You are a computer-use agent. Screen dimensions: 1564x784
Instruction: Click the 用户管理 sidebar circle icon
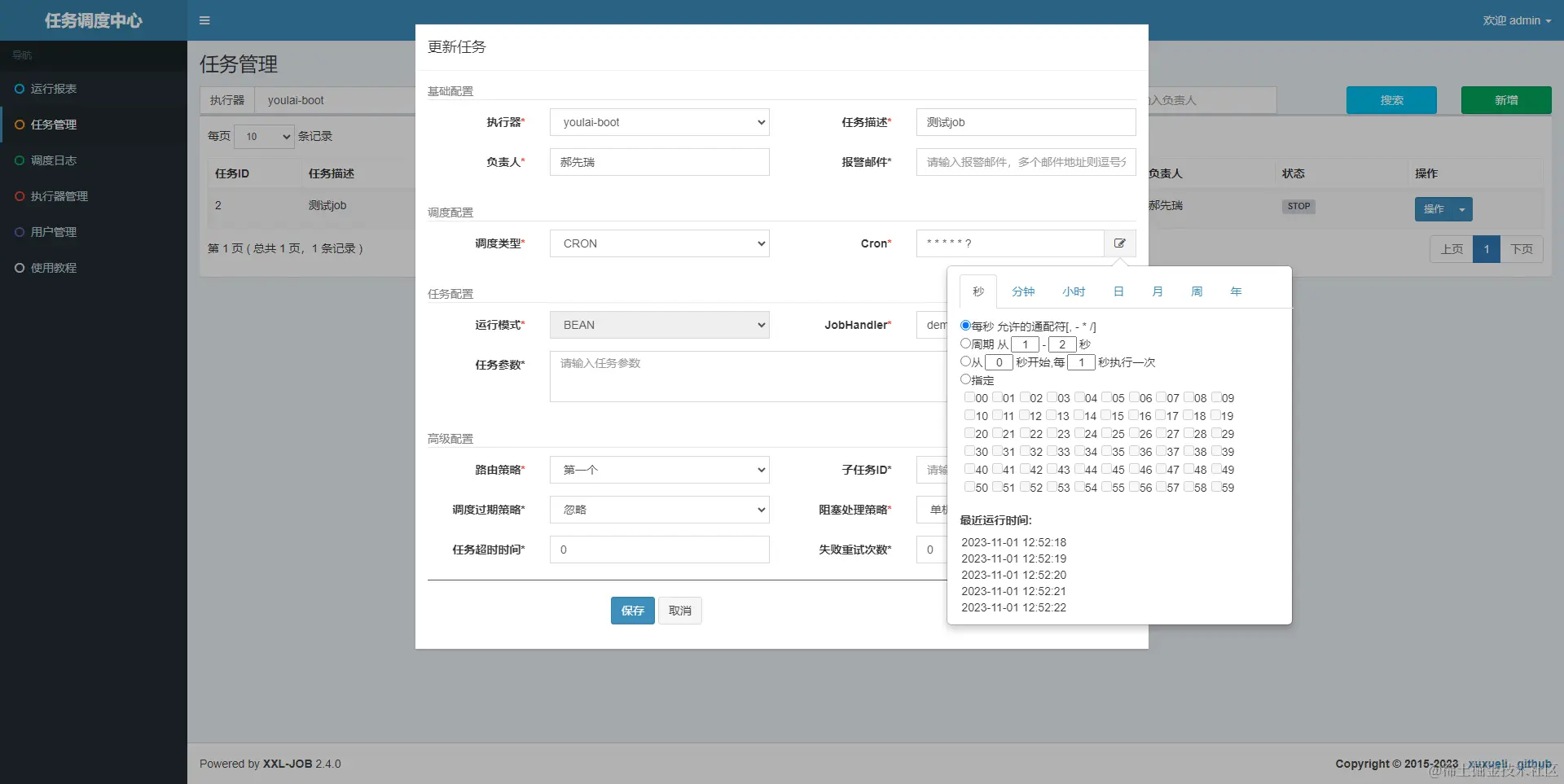20,232
